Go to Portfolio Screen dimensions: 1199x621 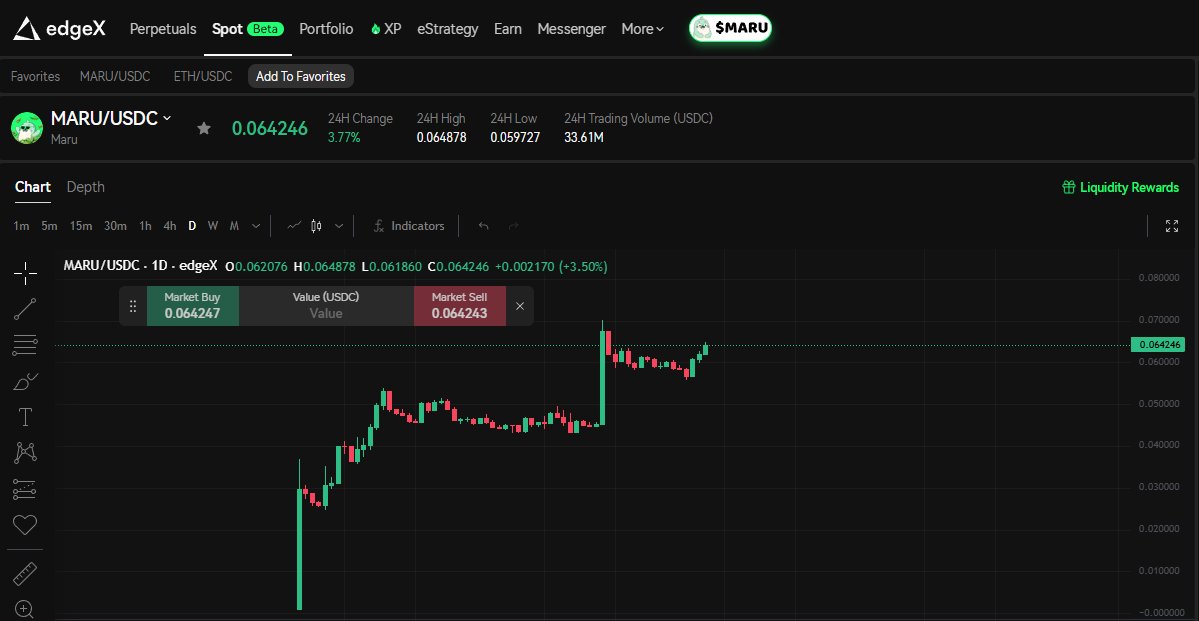(327, 29)
